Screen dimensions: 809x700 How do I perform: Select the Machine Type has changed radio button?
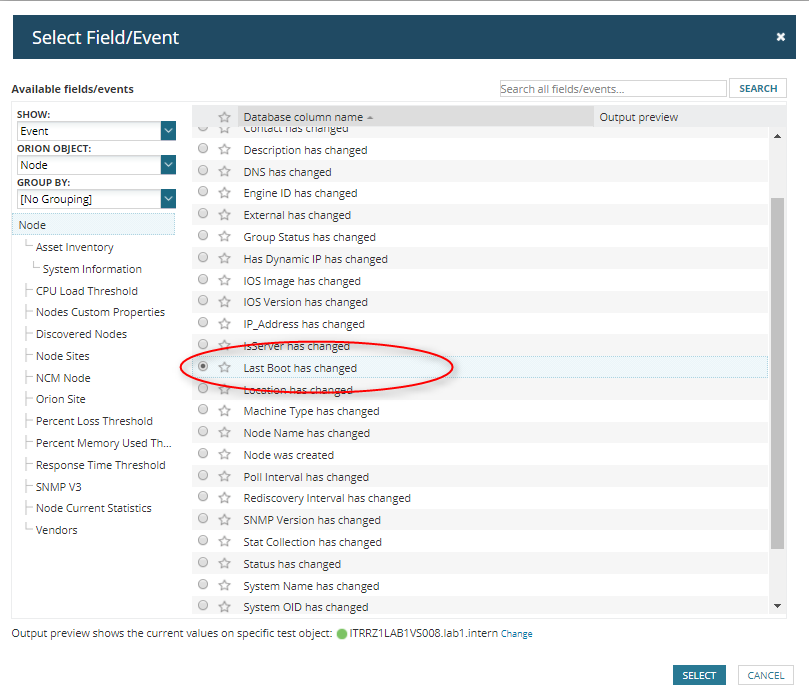click(x=203, y=410)
